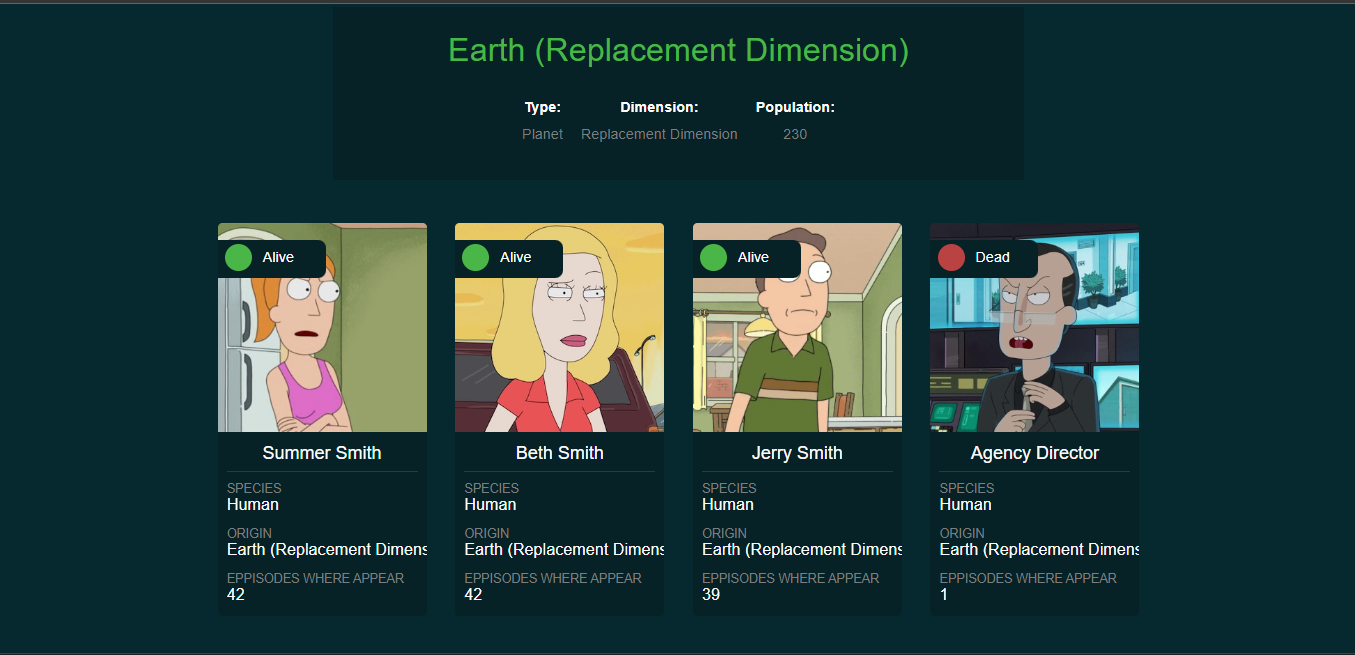1355x655 pixels.
Task: Click the Alive status text on Beth Smith
Action: pyautogui.click(x=516, y=257)
